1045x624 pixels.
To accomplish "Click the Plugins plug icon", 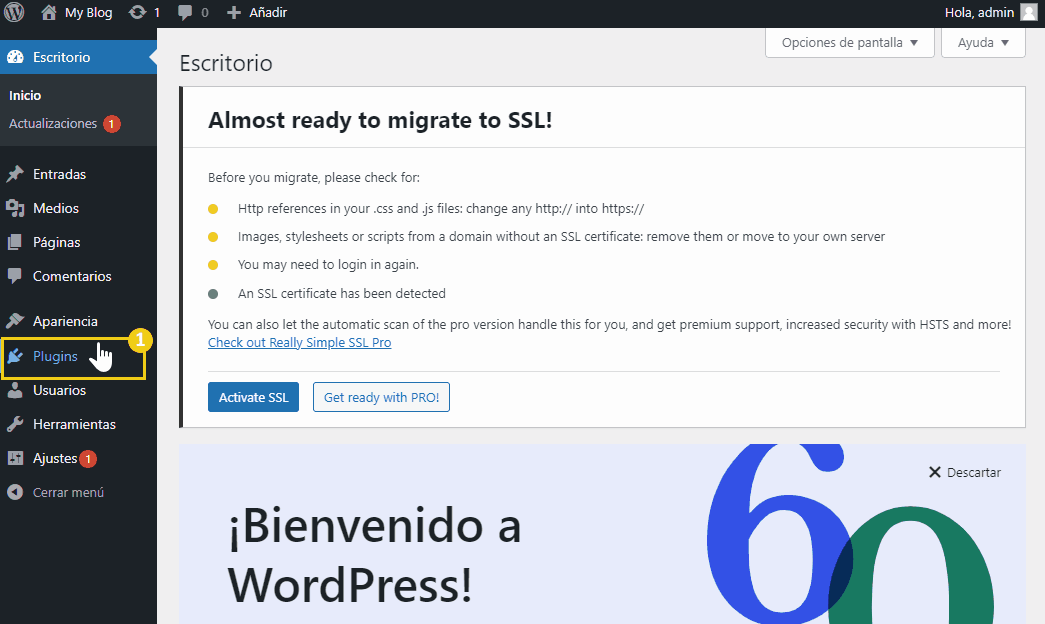I will (x=15, y=356).
